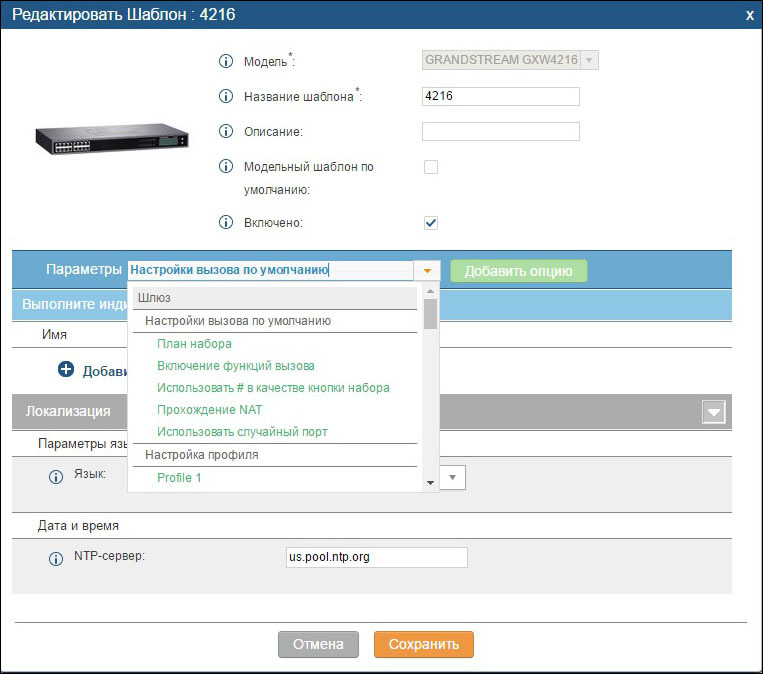The width and height of the screenshot is (763, 674).
Task: Click the Описание input field
Action: click(x=501, y=131)
